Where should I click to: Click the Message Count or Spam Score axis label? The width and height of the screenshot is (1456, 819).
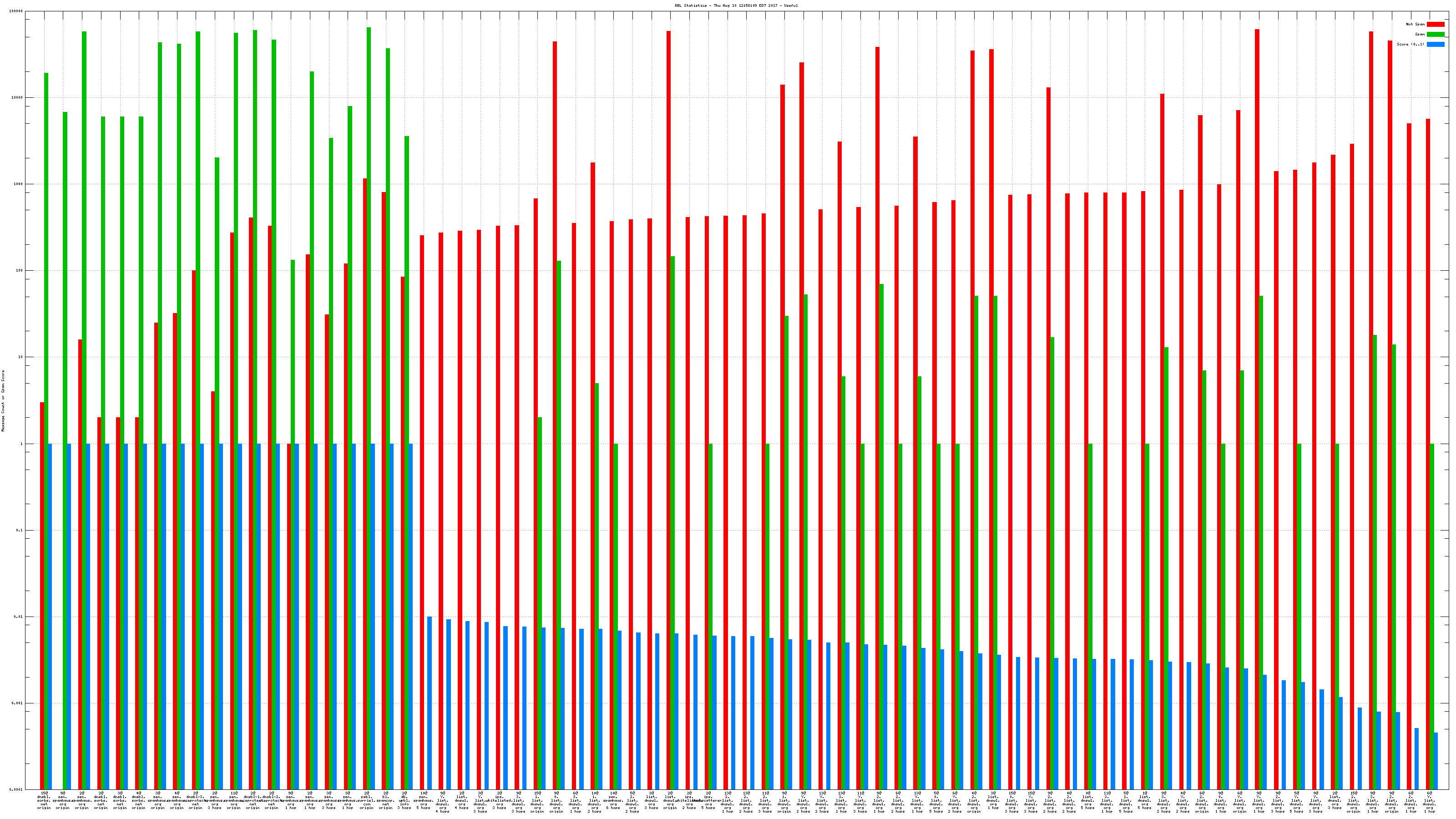(3, 400)
